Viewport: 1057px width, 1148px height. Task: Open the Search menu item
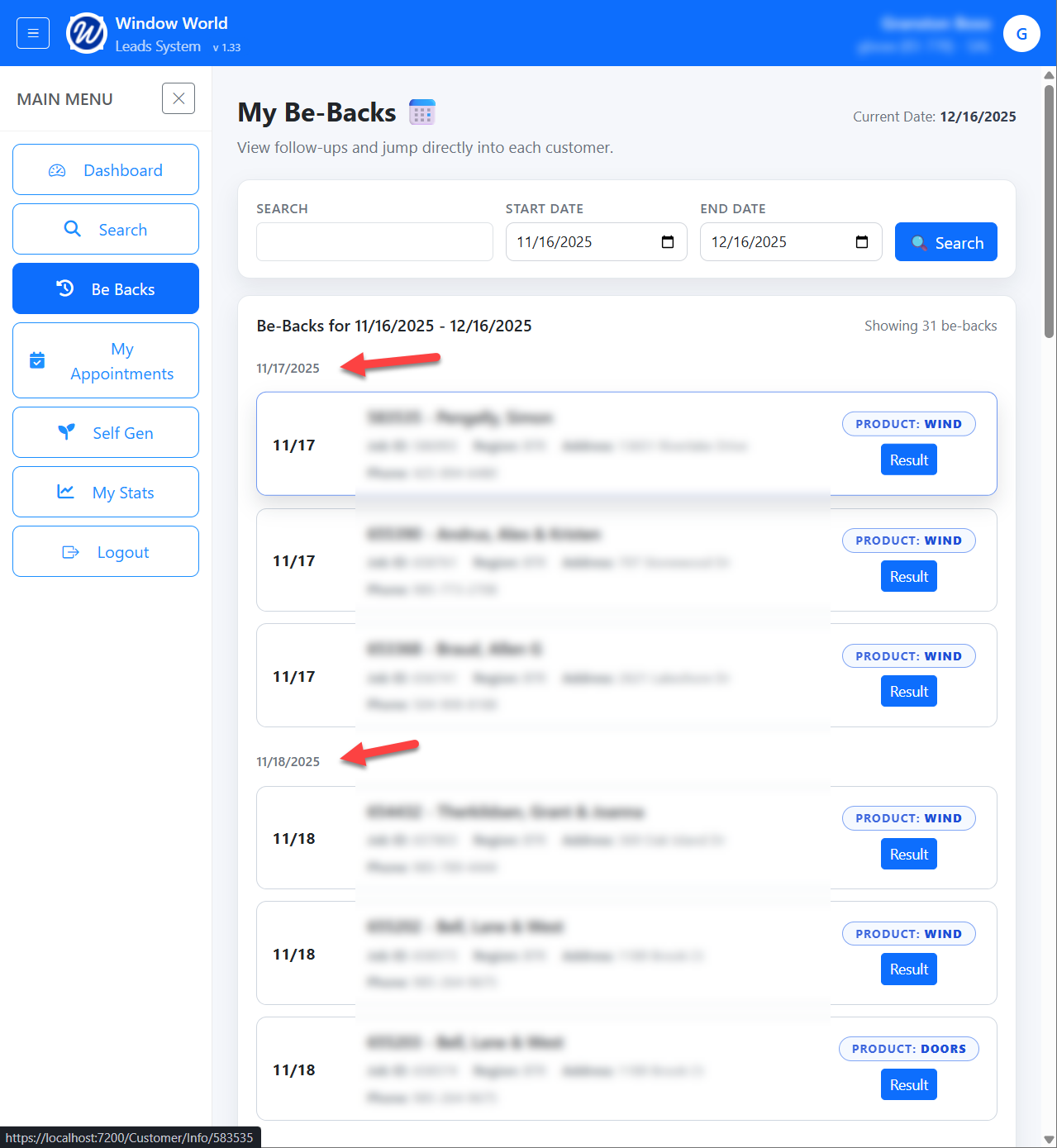[106, 229]
